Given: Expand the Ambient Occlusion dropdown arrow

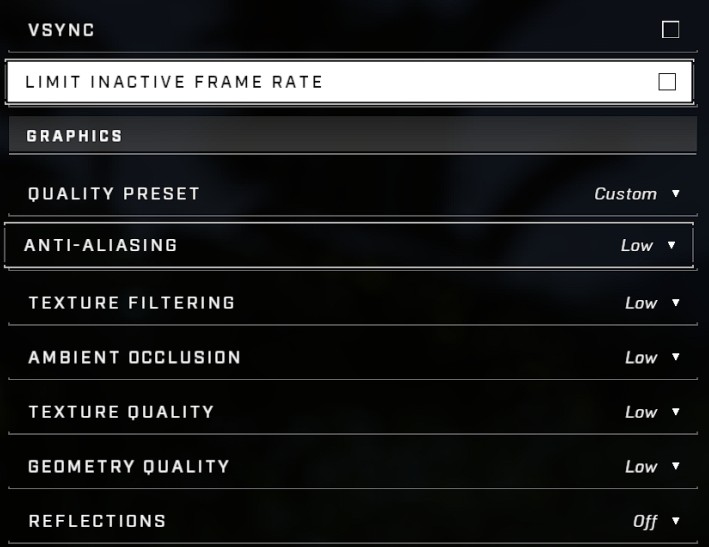Looking at the screenshot, I should click(676, 357).
